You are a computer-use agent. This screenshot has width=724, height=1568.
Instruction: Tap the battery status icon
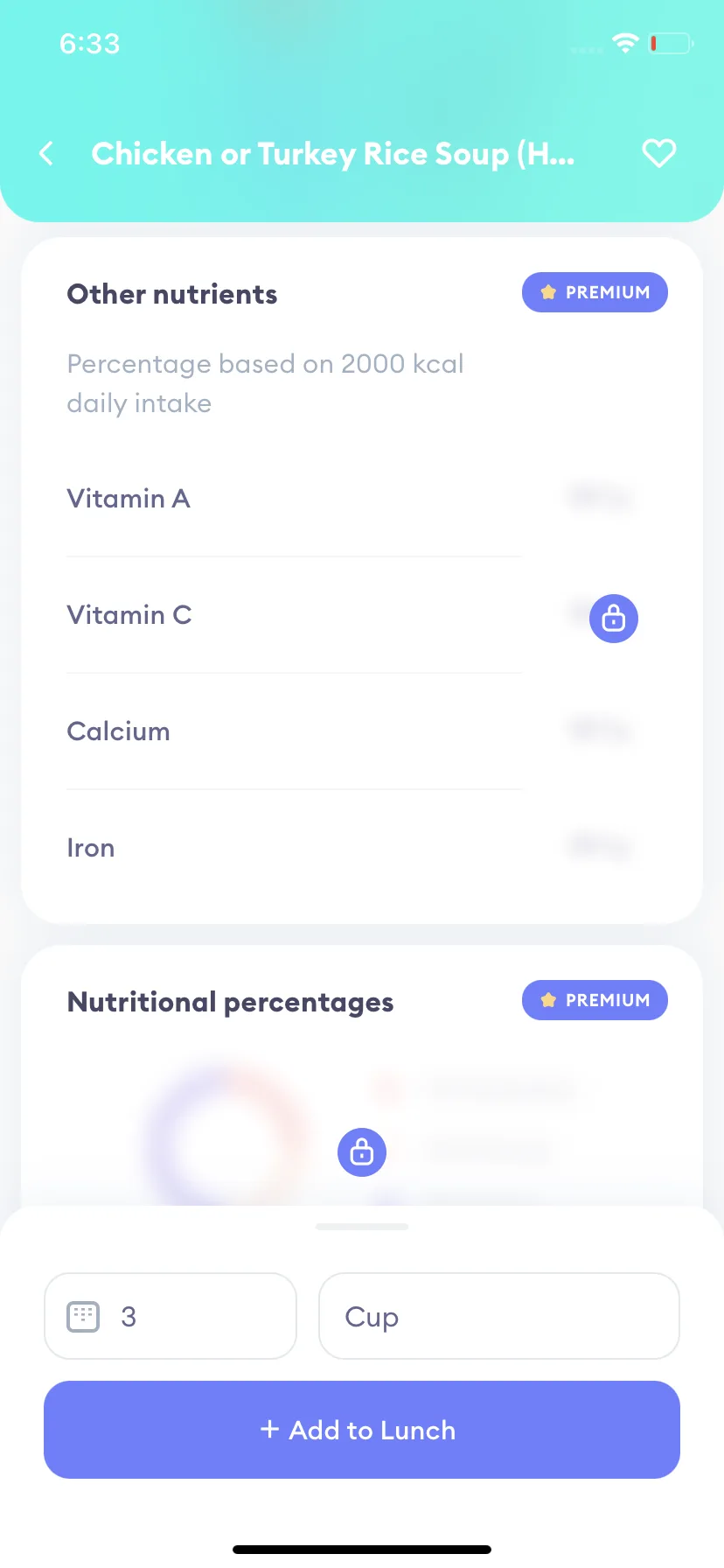click(671, 43)
